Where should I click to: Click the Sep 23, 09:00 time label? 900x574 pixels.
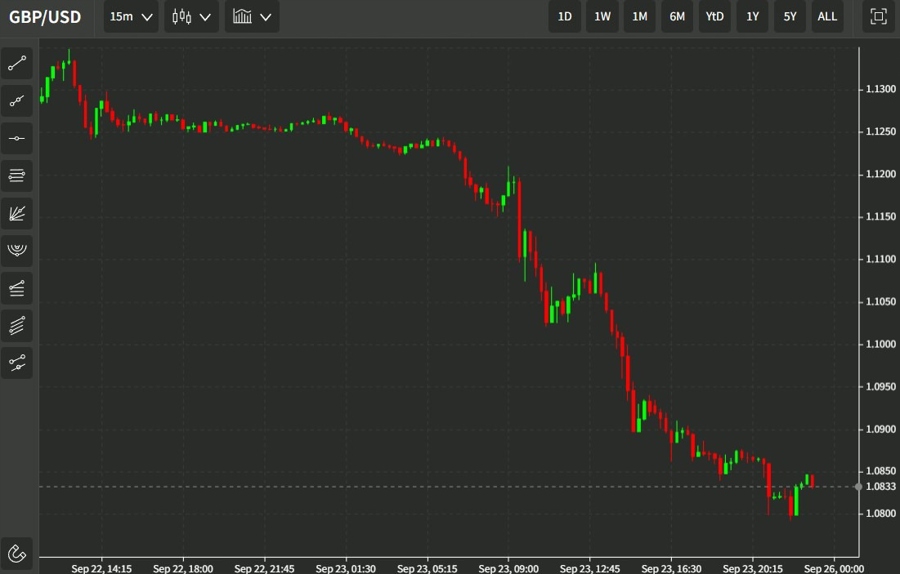(x=509, y=568)
